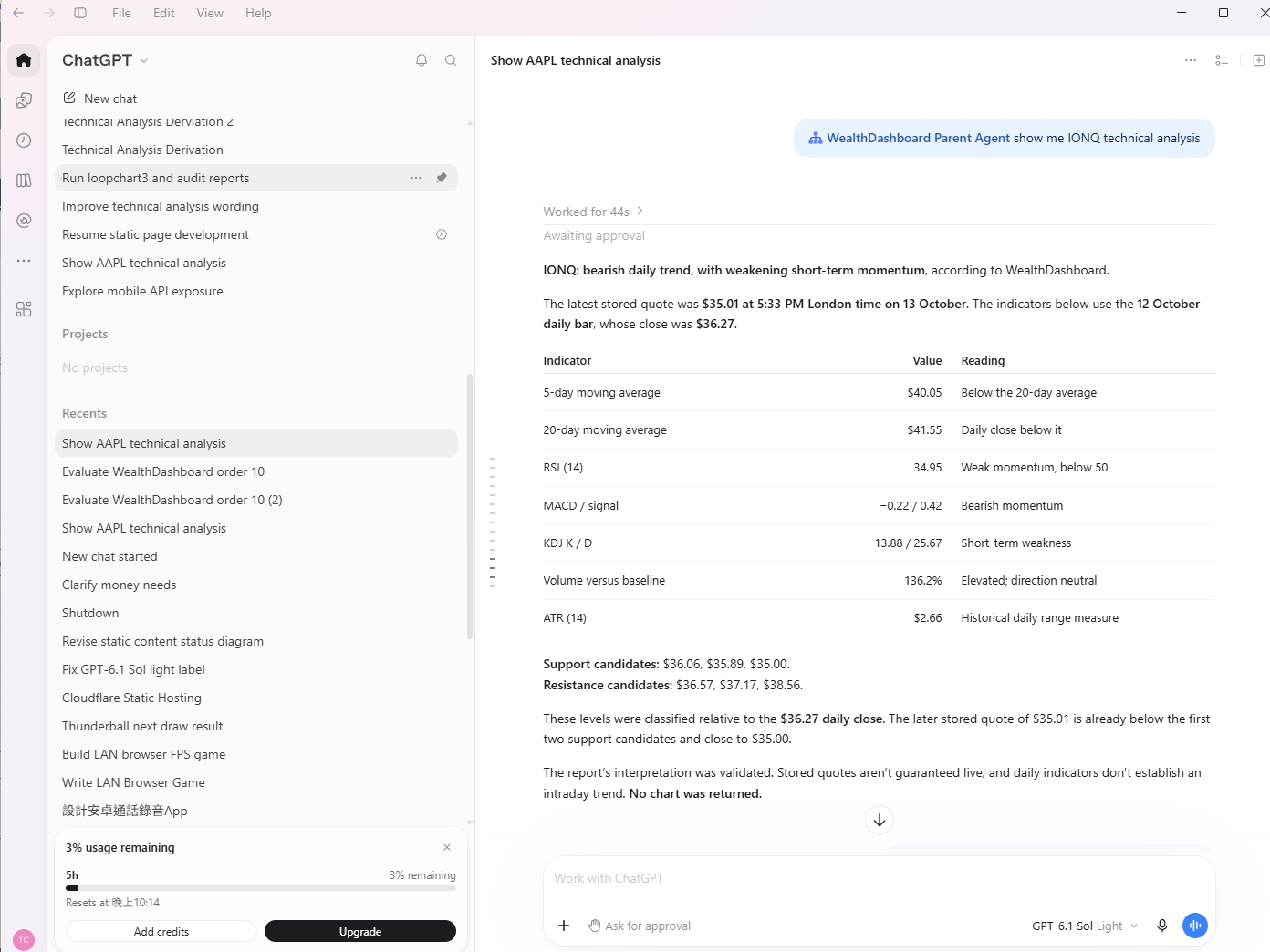This screenshot has height=952, width=1270.
Task: Open Thunderball next draw result chat
Action: (x=256, y=726)
